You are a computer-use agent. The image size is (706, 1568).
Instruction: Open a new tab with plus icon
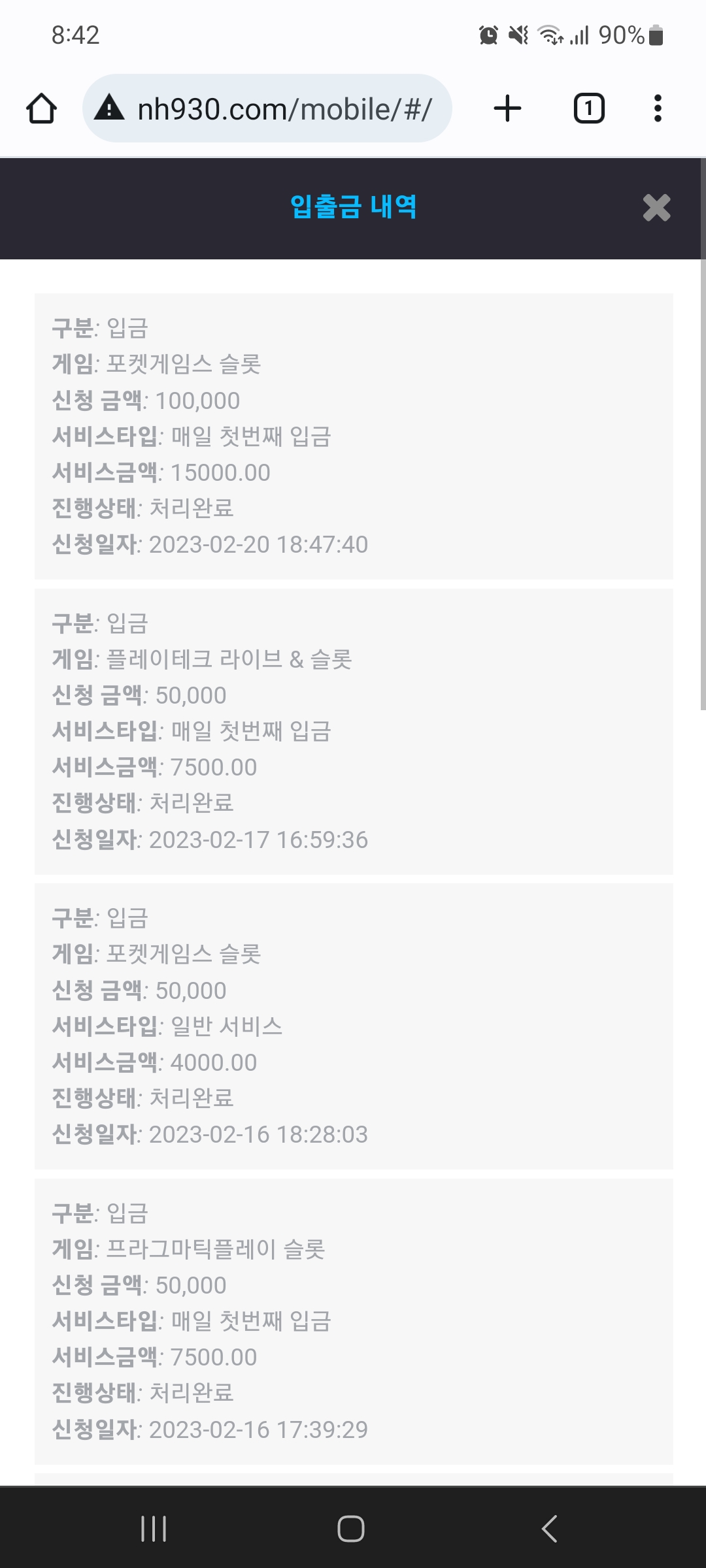507,108
